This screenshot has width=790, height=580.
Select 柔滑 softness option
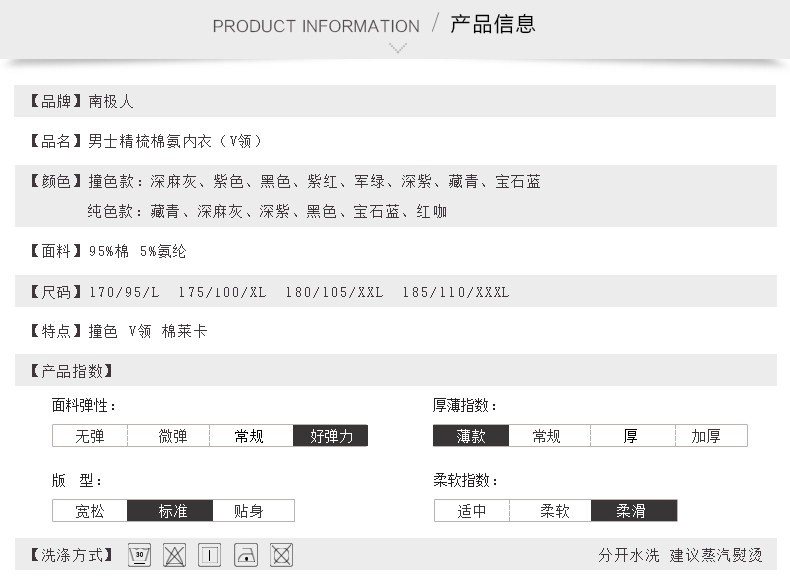coord(631,511)
